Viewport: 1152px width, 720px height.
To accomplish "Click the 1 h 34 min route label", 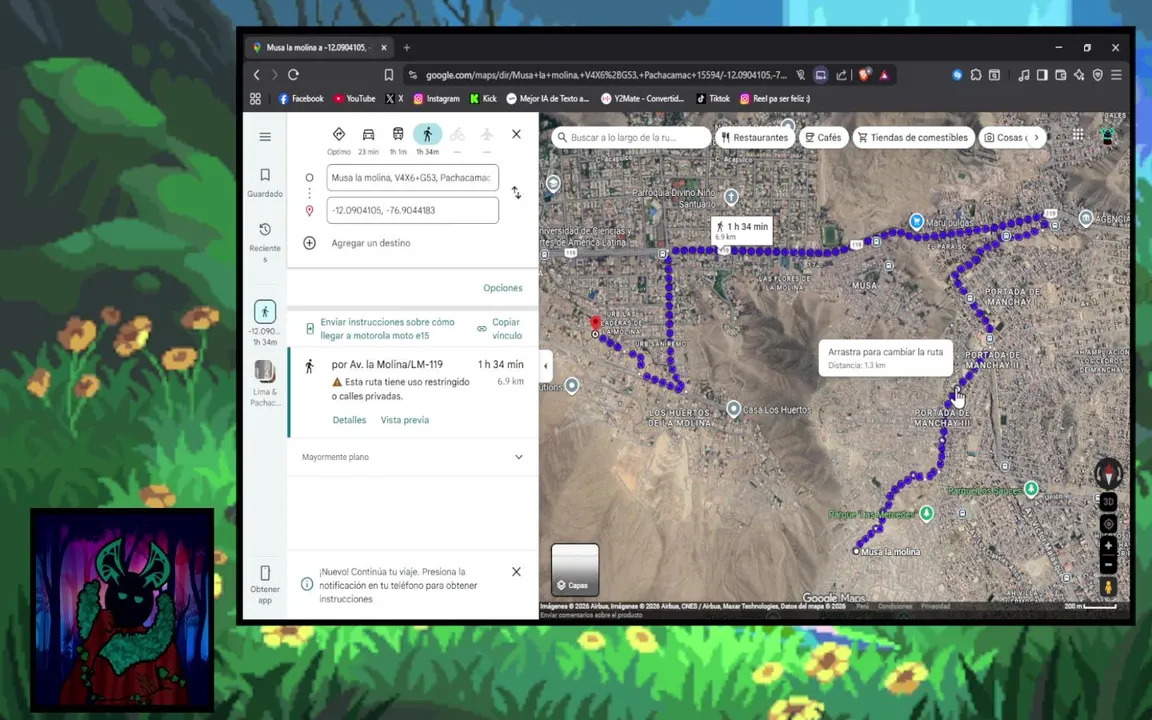I will tap(742, 230).
